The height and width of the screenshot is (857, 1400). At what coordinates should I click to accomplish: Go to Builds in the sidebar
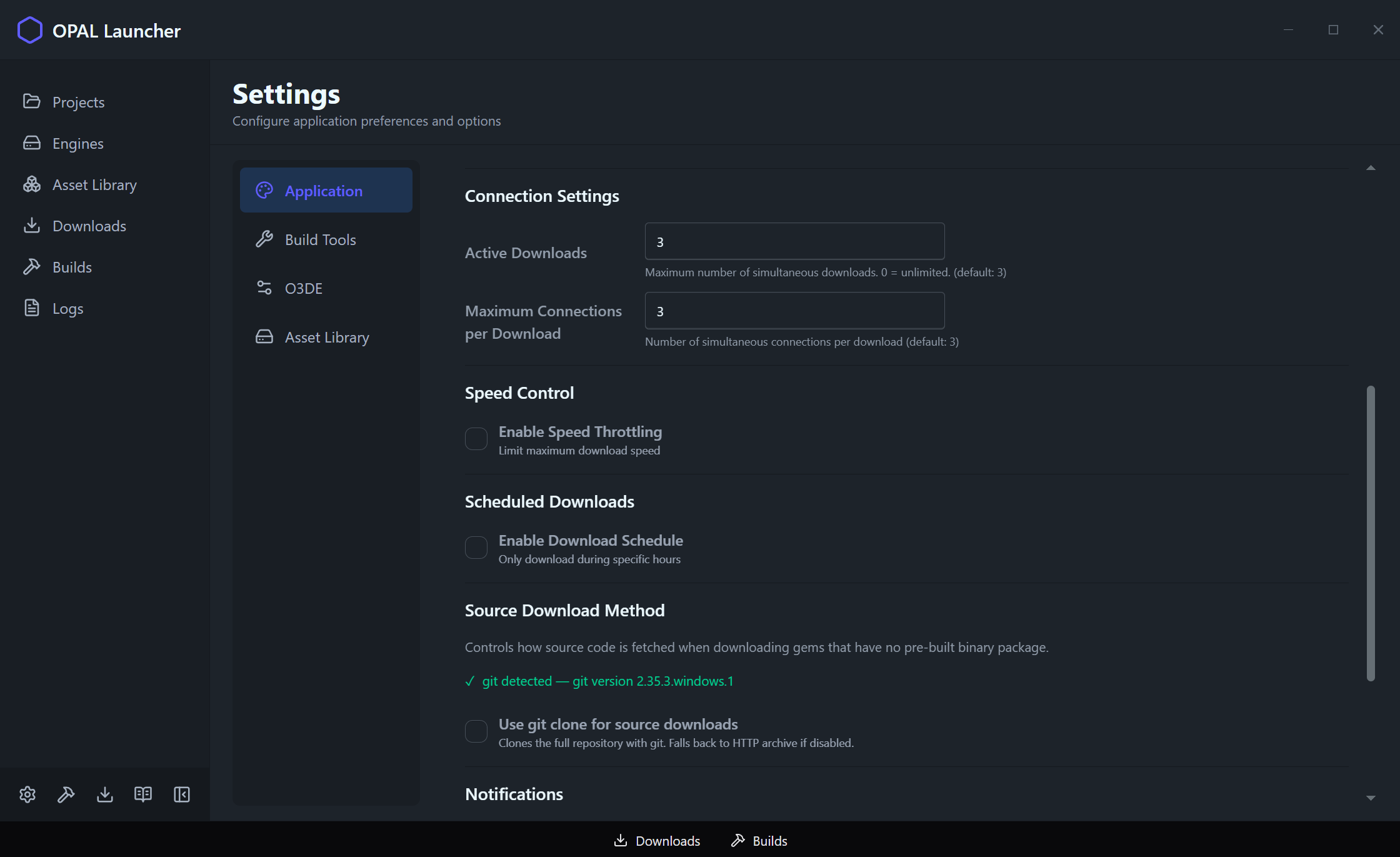(104, 266)
